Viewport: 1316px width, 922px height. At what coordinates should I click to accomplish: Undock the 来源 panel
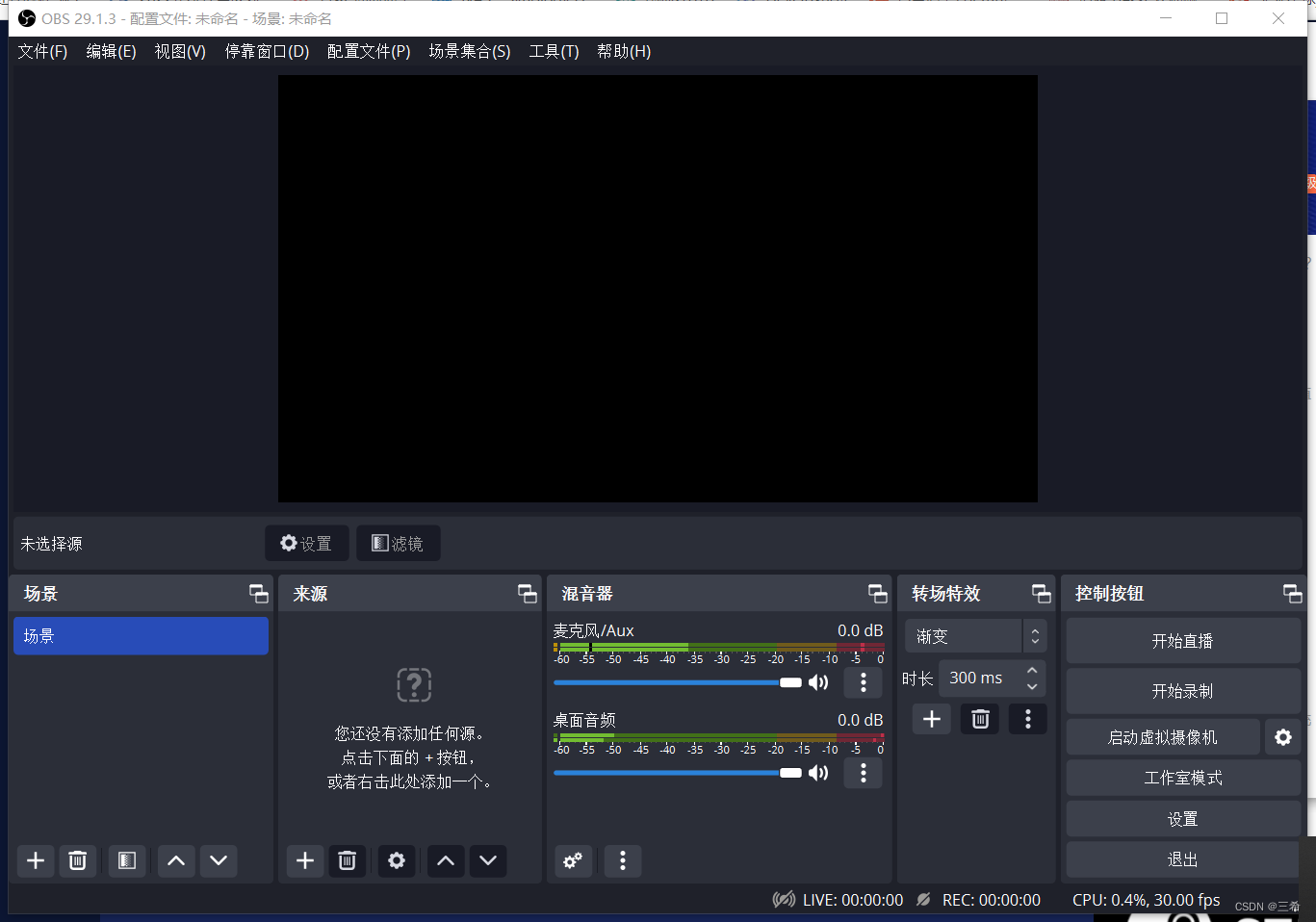[528, 594]
